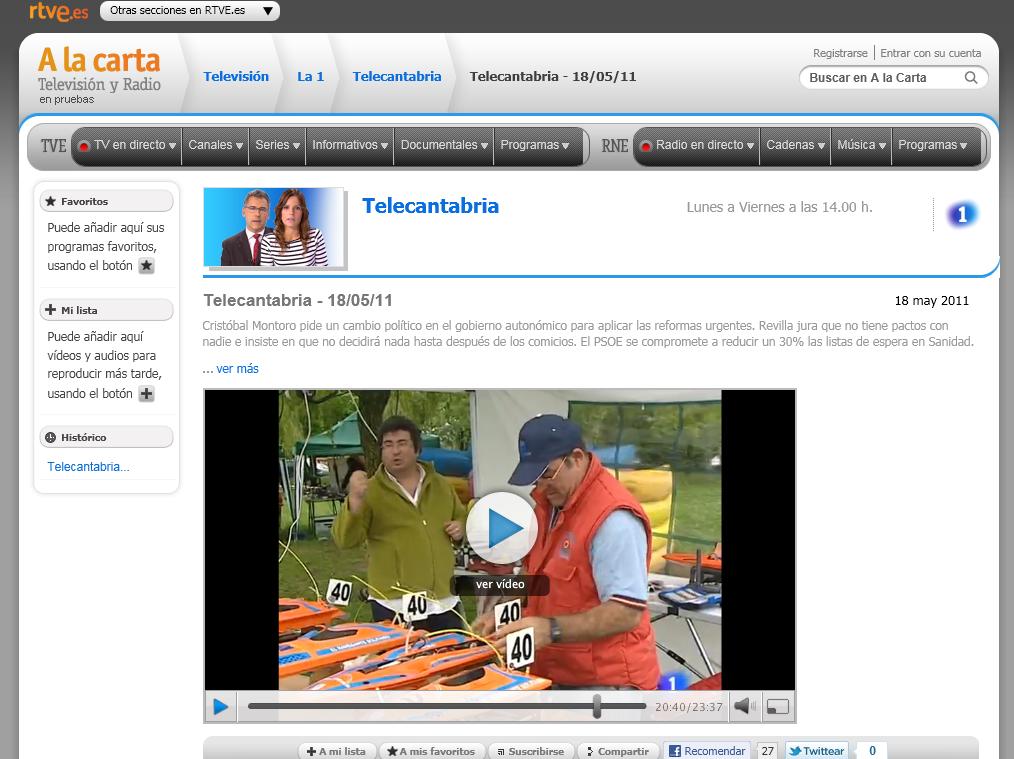Image resolution: width=1014 pixels, height=759 pixels.
Task: Enable Radio en directo streaming
Action: coord(699,145)
